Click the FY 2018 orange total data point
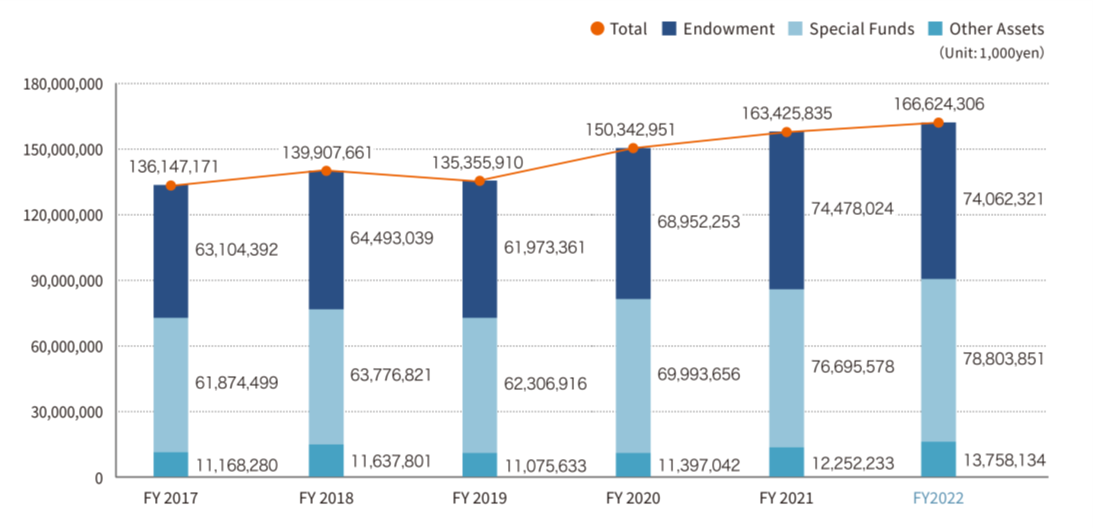Viewport: 1093px width, 528px height. (326, 172)
